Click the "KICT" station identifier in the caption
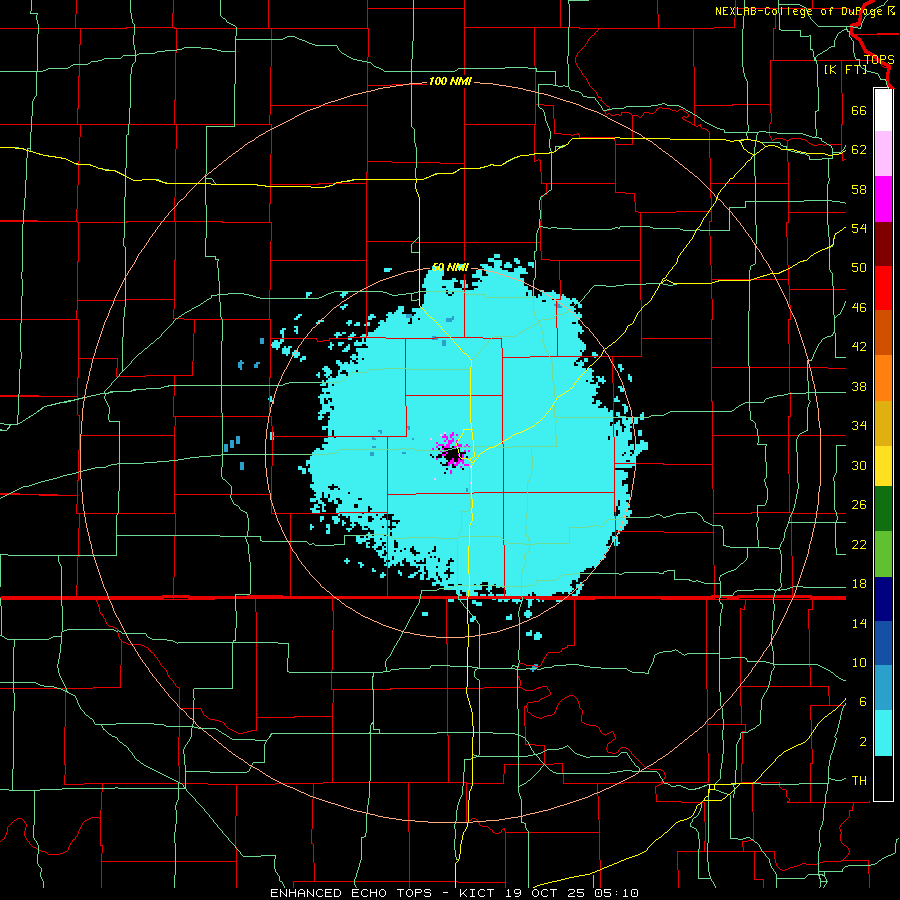The height and width of the screenshot is (900, 900). point(476,893)
